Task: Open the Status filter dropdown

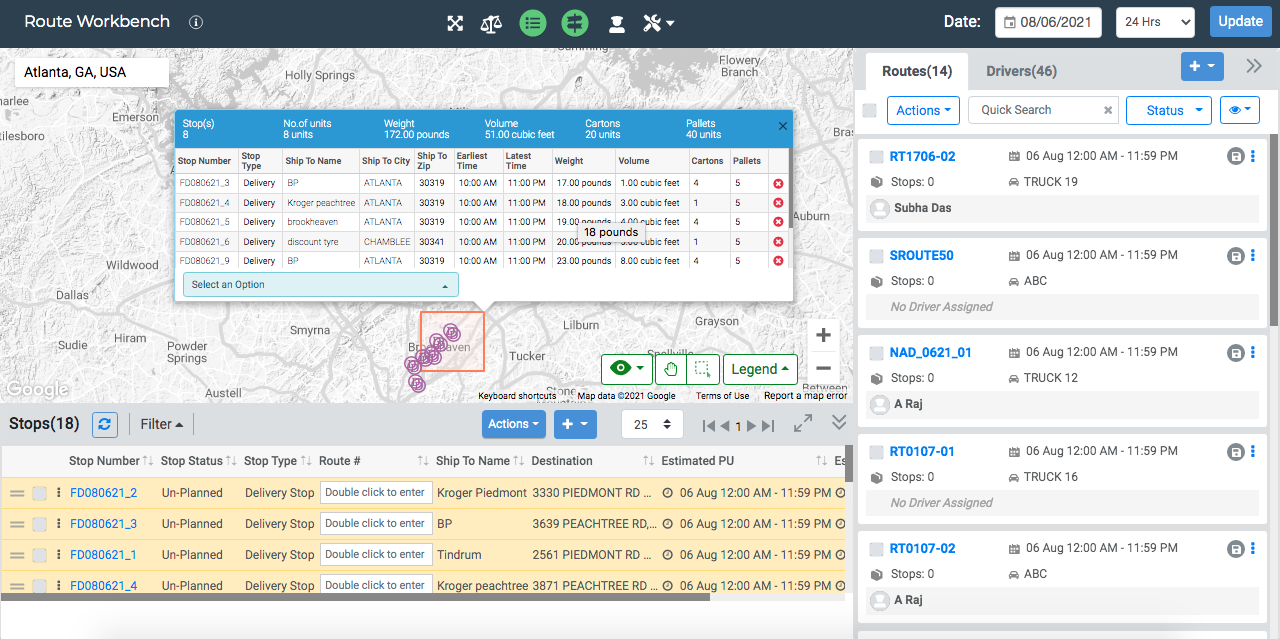Action: point(1168,110)
